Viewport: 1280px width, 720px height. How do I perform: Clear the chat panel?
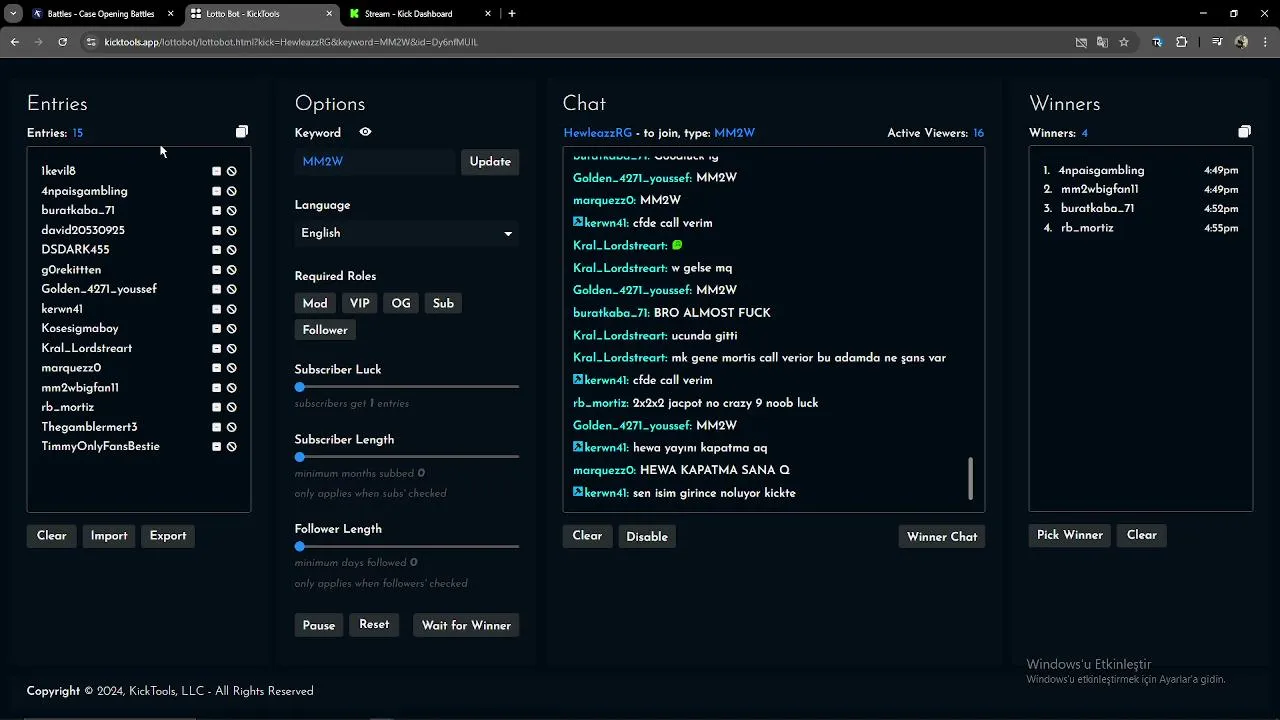(587, 536)
